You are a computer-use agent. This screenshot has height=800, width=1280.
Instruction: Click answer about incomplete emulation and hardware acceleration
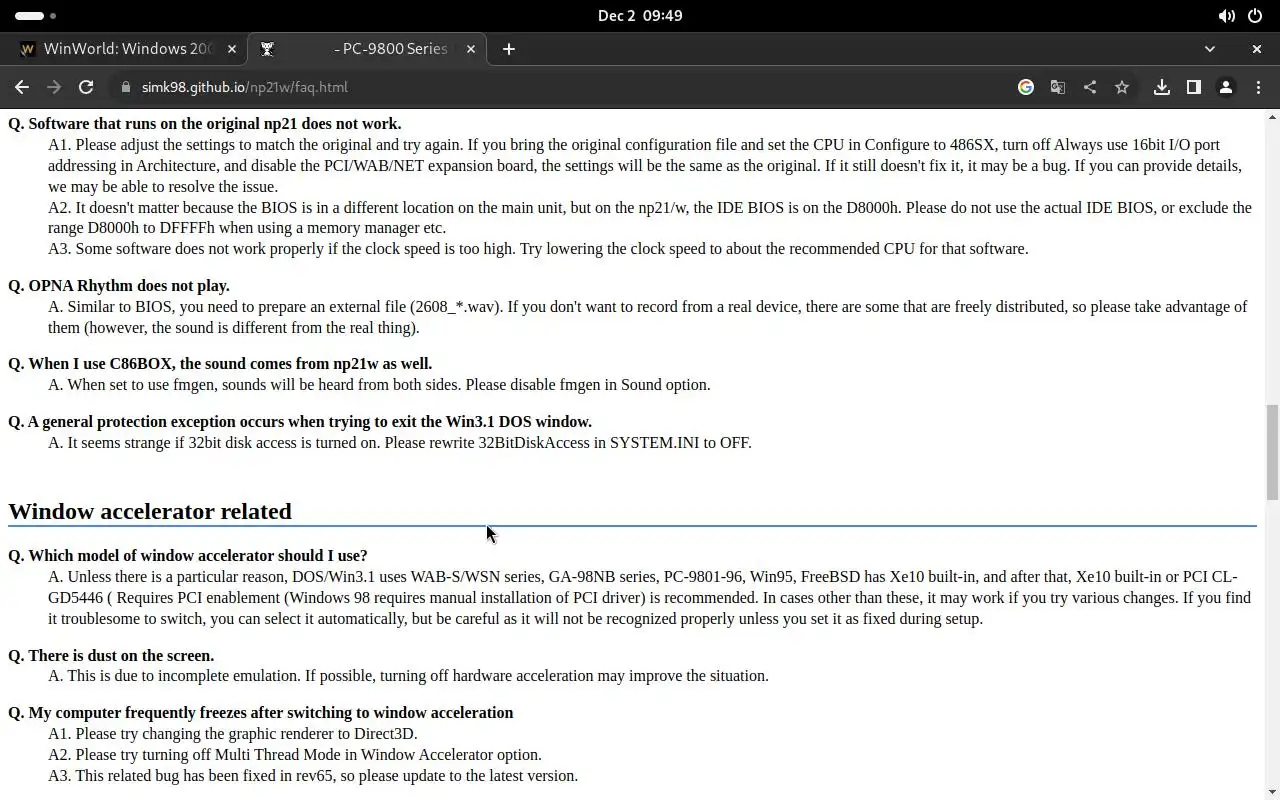tap(408, 676)
